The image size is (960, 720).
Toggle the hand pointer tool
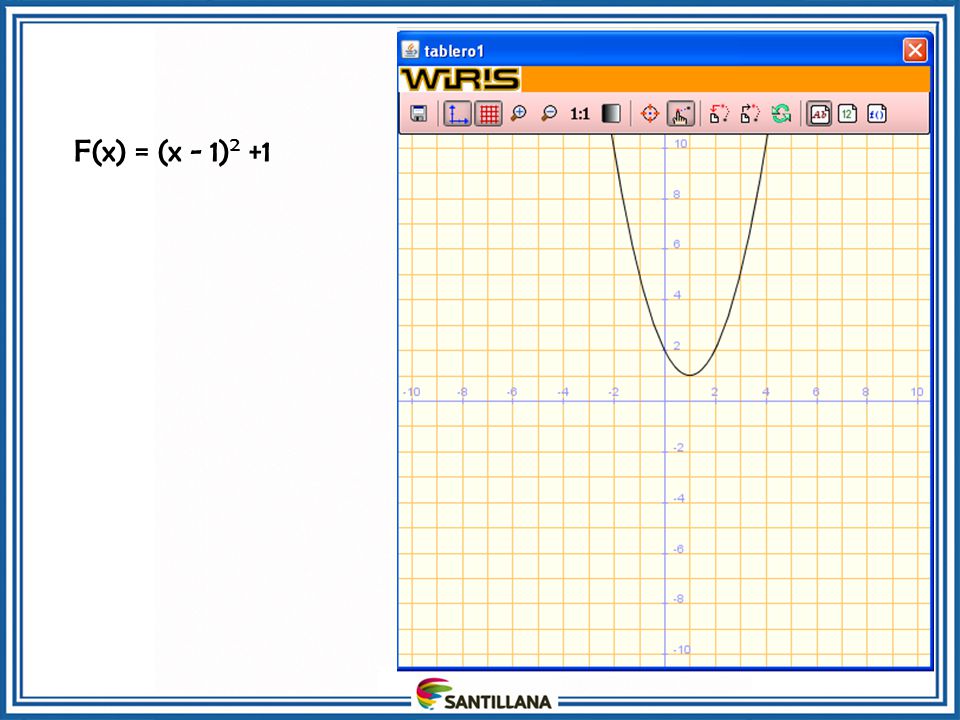coord(680,114)
